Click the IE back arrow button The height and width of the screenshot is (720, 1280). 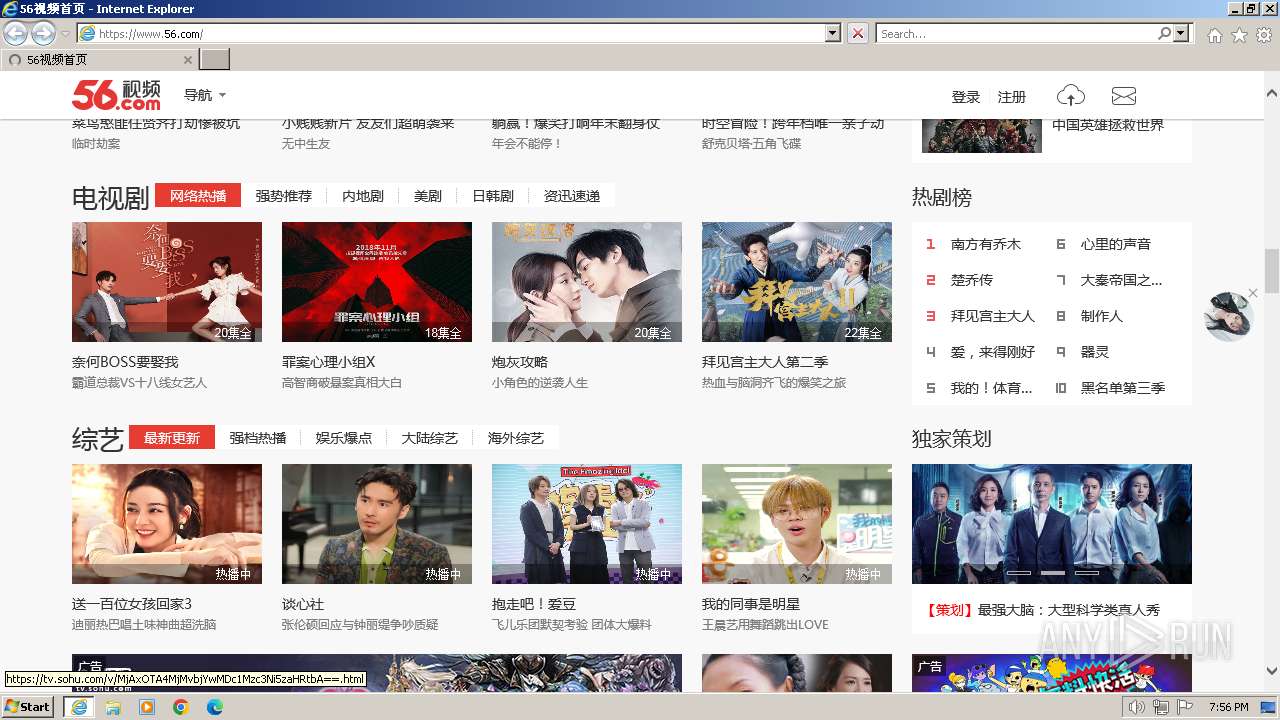(x=15, y=33)
